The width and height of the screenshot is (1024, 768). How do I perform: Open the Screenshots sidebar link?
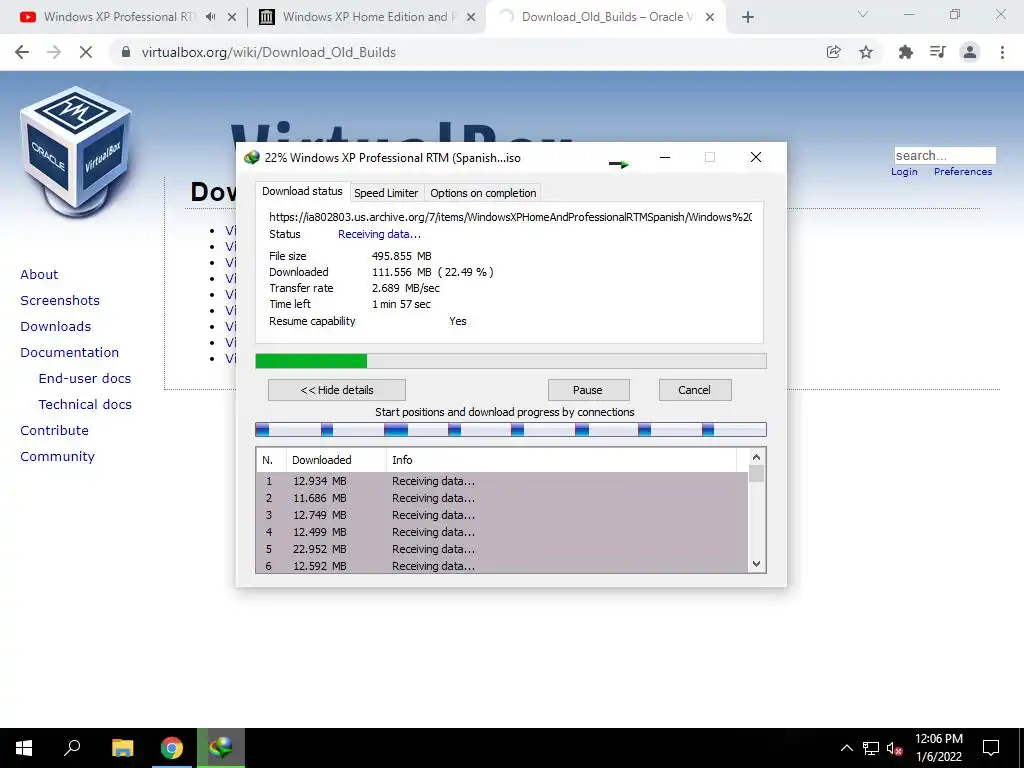(x=60, y=300)
